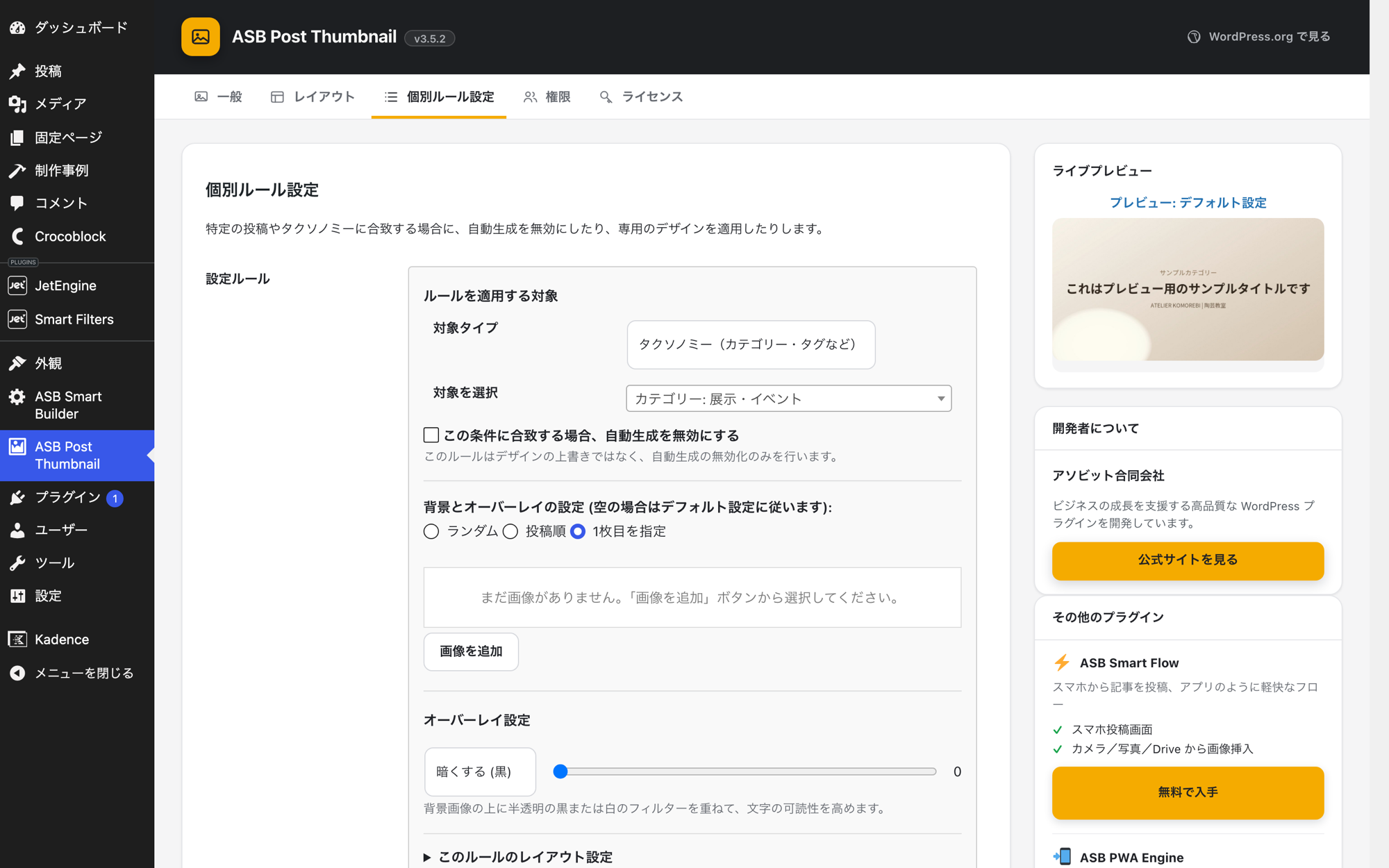Viewport: 1389px width, 868px height.
Task: Click the WordPress logo icon in header
Action: 1194,37
